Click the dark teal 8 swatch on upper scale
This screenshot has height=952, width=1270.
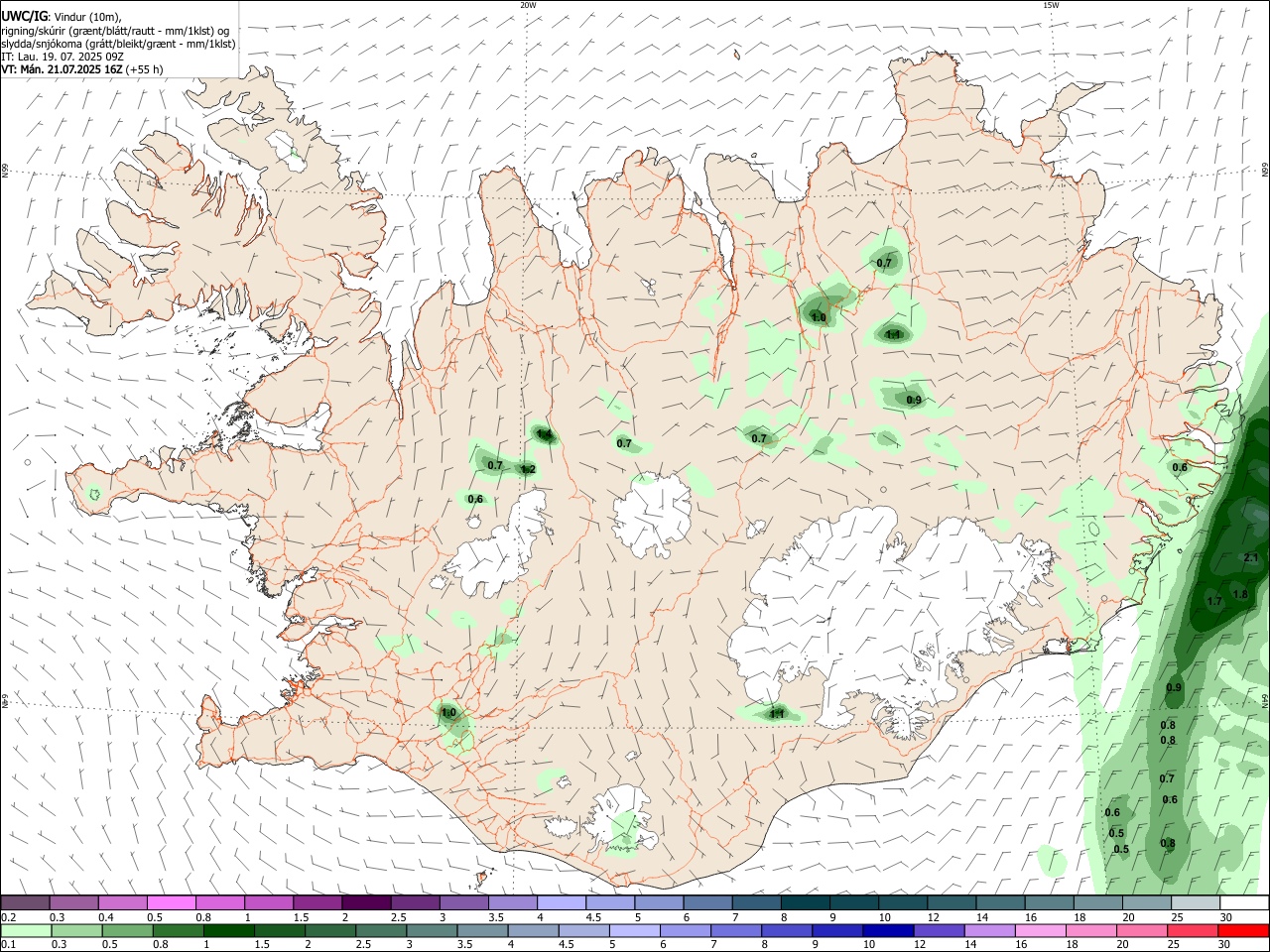click(806, 903)
